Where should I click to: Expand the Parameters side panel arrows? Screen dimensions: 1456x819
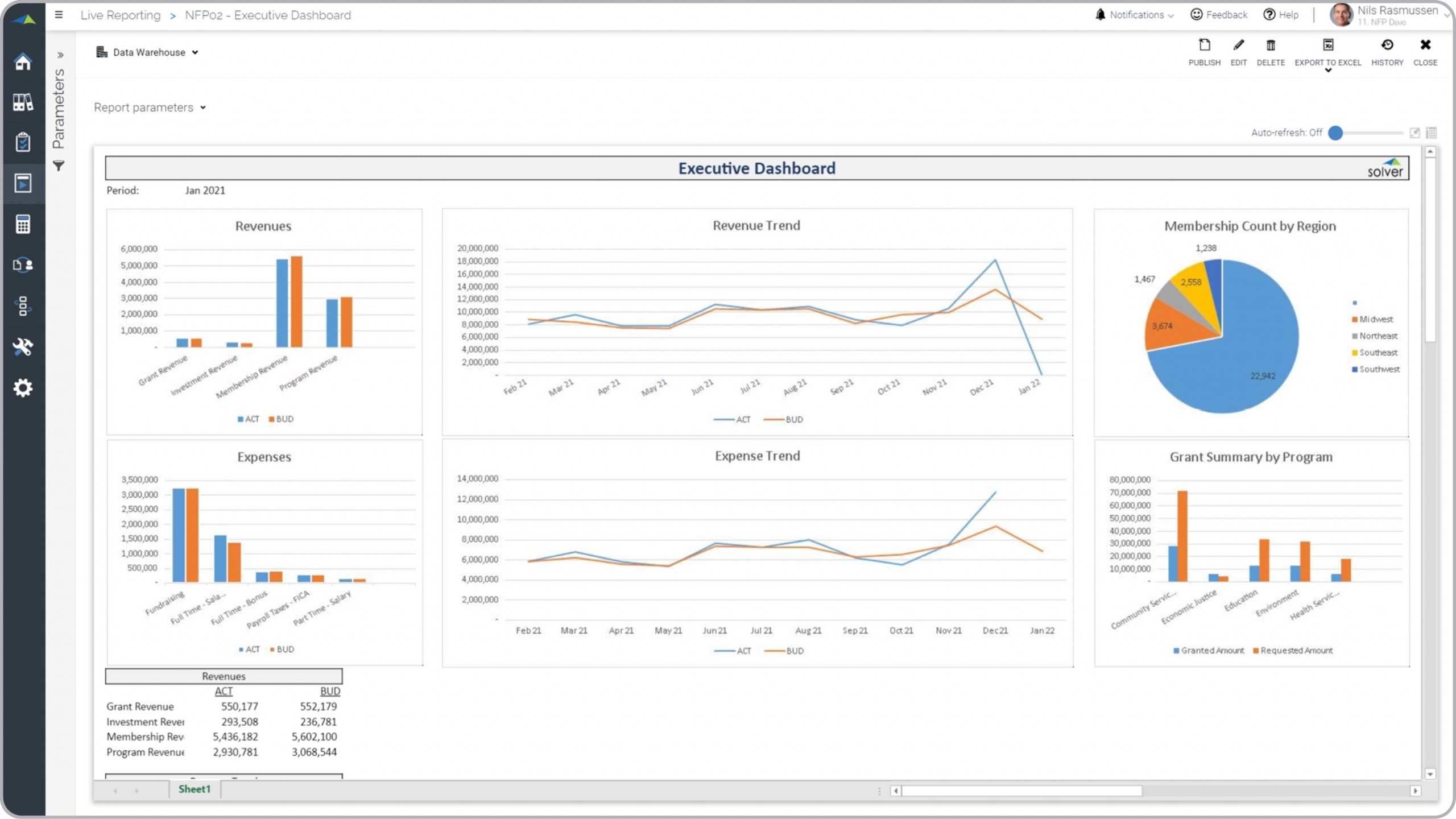point(60,55)
